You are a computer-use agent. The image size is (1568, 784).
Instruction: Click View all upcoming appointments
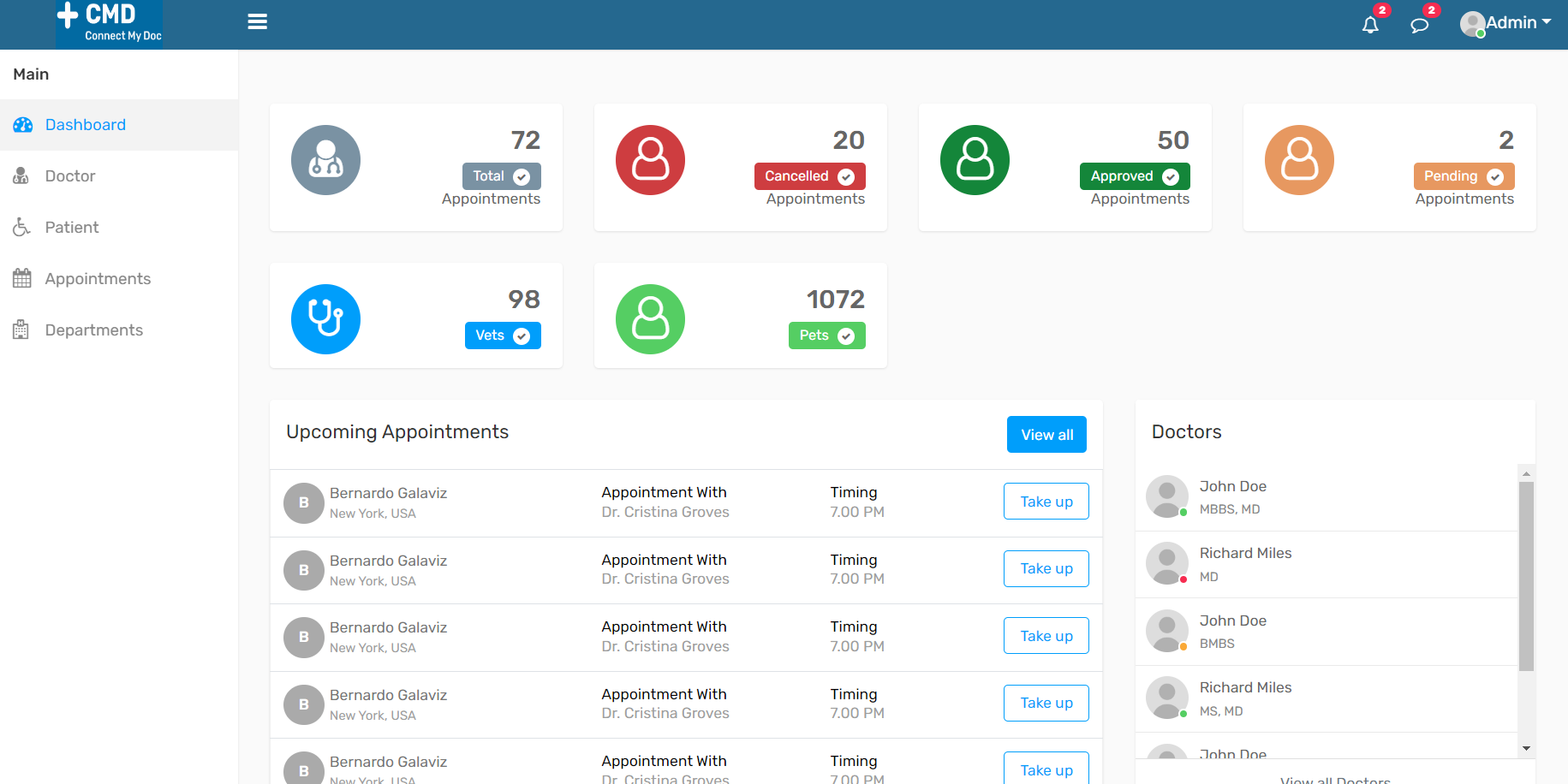pos(1046,434)
